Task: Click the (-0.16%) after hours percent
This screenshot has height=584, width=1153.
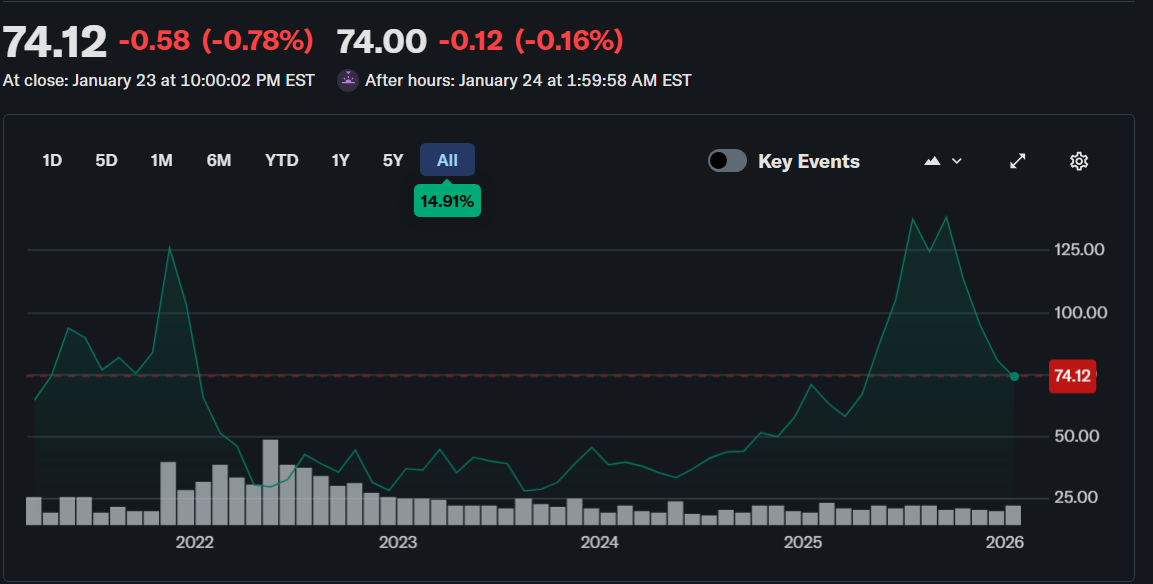Action: (x=569, y=40)
